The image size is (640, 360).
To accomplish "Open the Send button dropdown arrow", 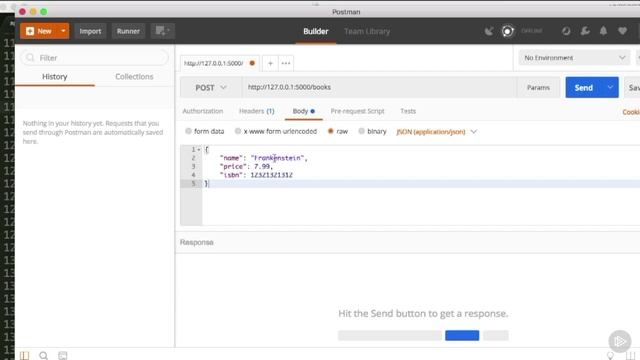I will click(x=610, y=87).
